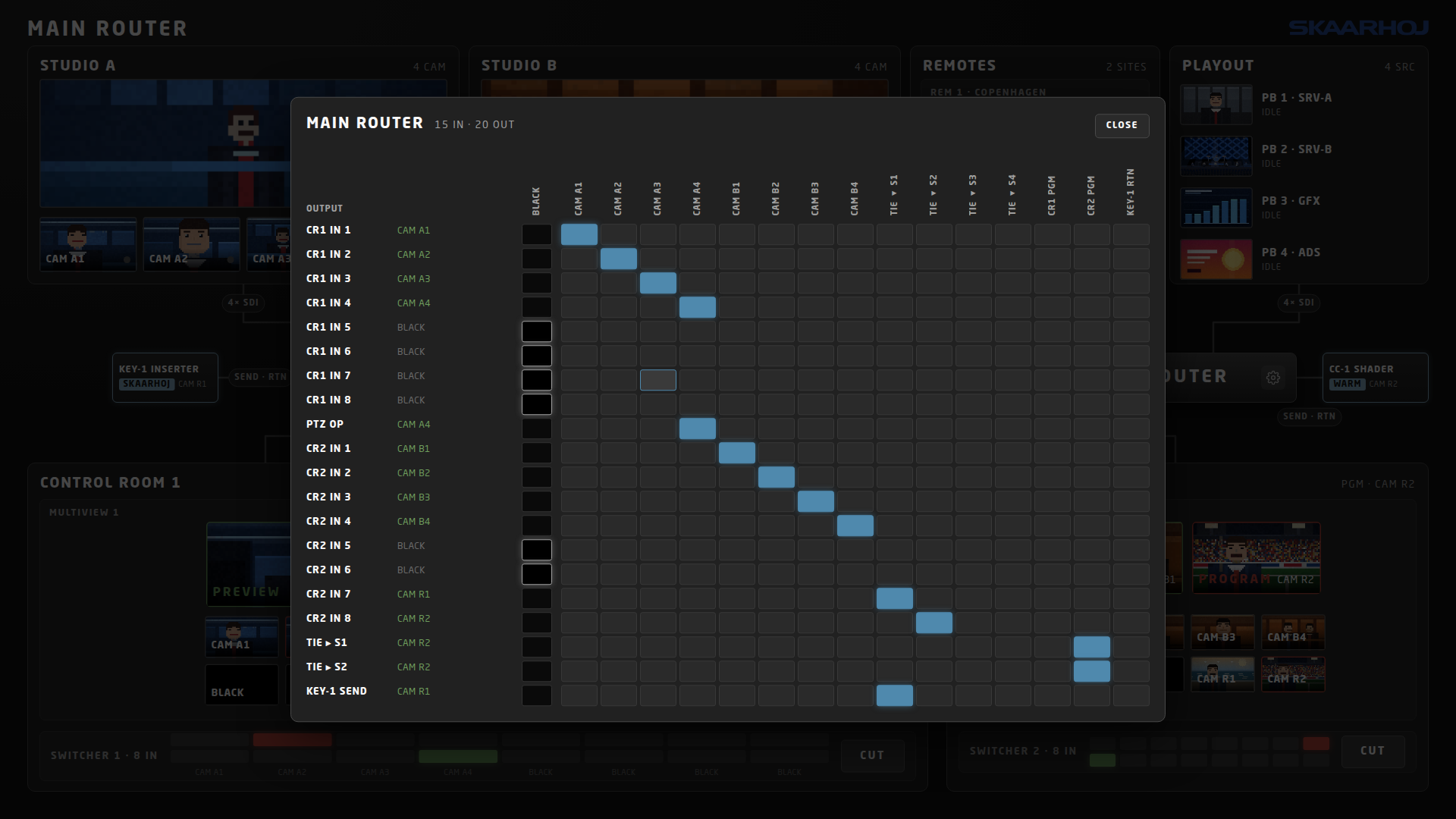This screenshot has height=819, width=1456.
Task: Toggle BLACK crosspoint on CR1 IN 8
Action: (537, 404)
